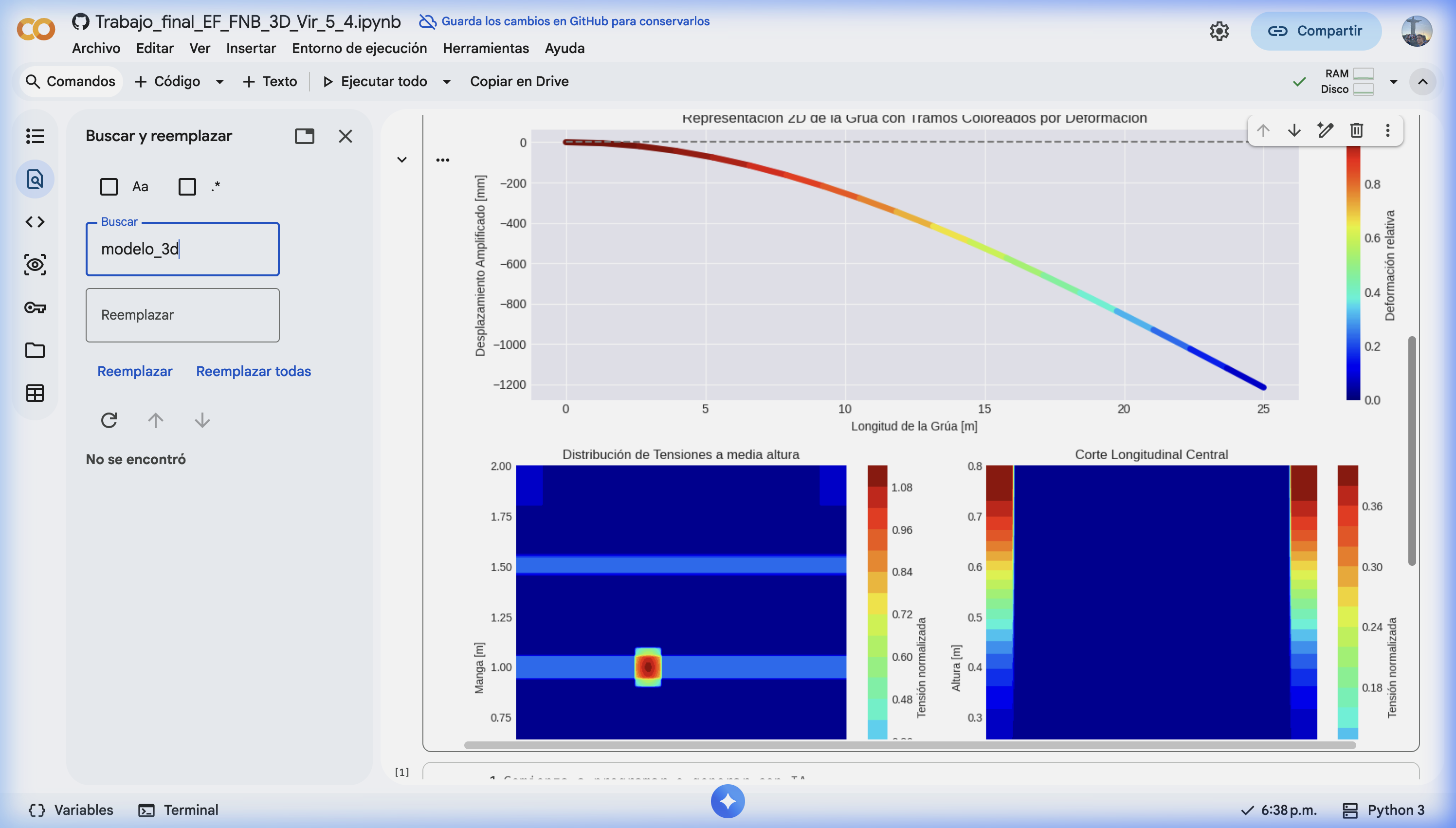Enable the match case Aa checkbox
Viewport: 1456px width, 828px height.
click(x=109, y=186)
